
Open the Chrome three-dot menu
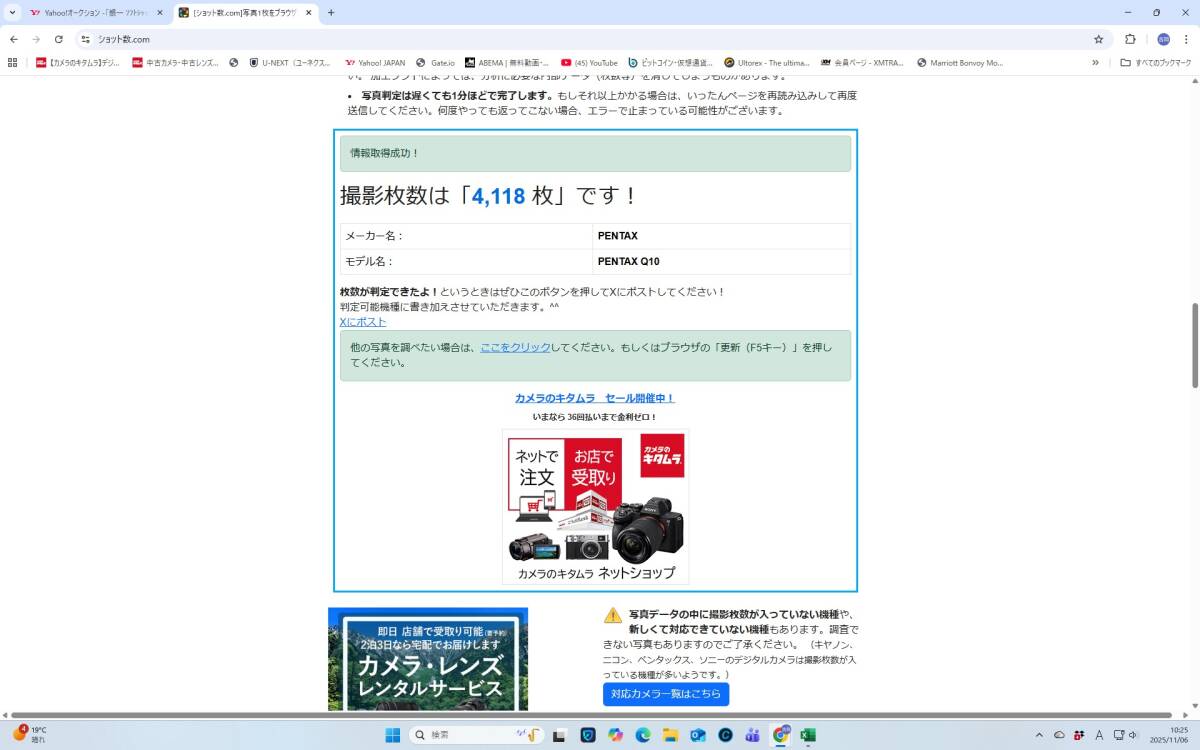[1187, 39]
